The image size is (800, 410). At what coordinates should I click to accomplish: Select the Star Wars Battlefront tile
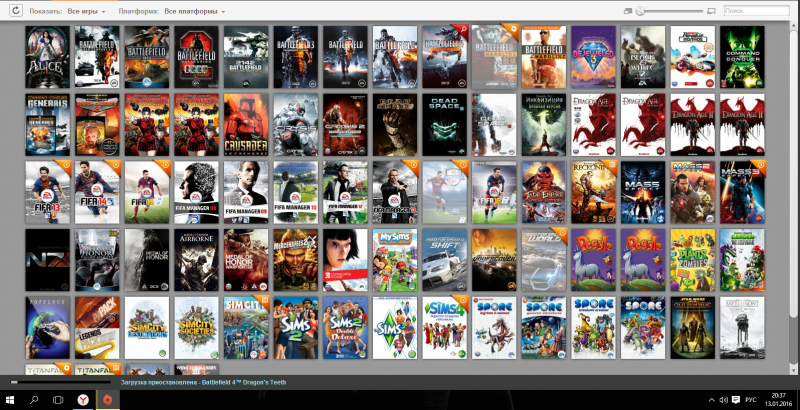pos(742,328)
